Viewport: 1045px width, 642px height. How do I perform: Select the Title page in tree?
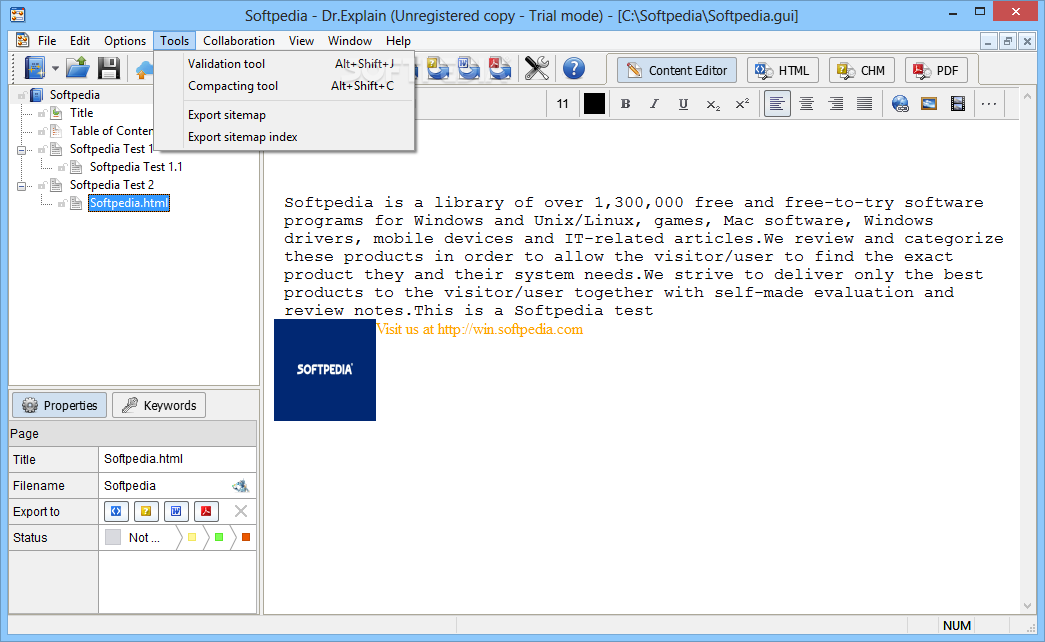pyautogui.click(x=81, y=113)
